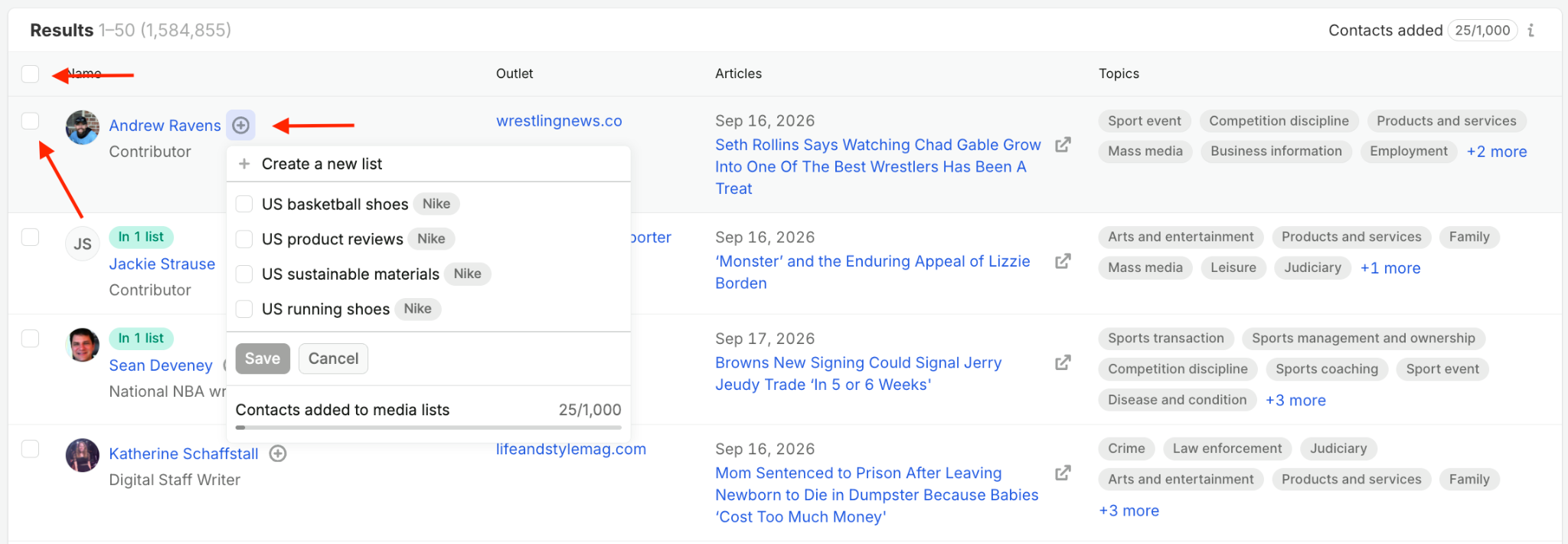The image size is (1568, 544).
Task: Click the Cancel button in list popup
Action: (x=333, y=359)
